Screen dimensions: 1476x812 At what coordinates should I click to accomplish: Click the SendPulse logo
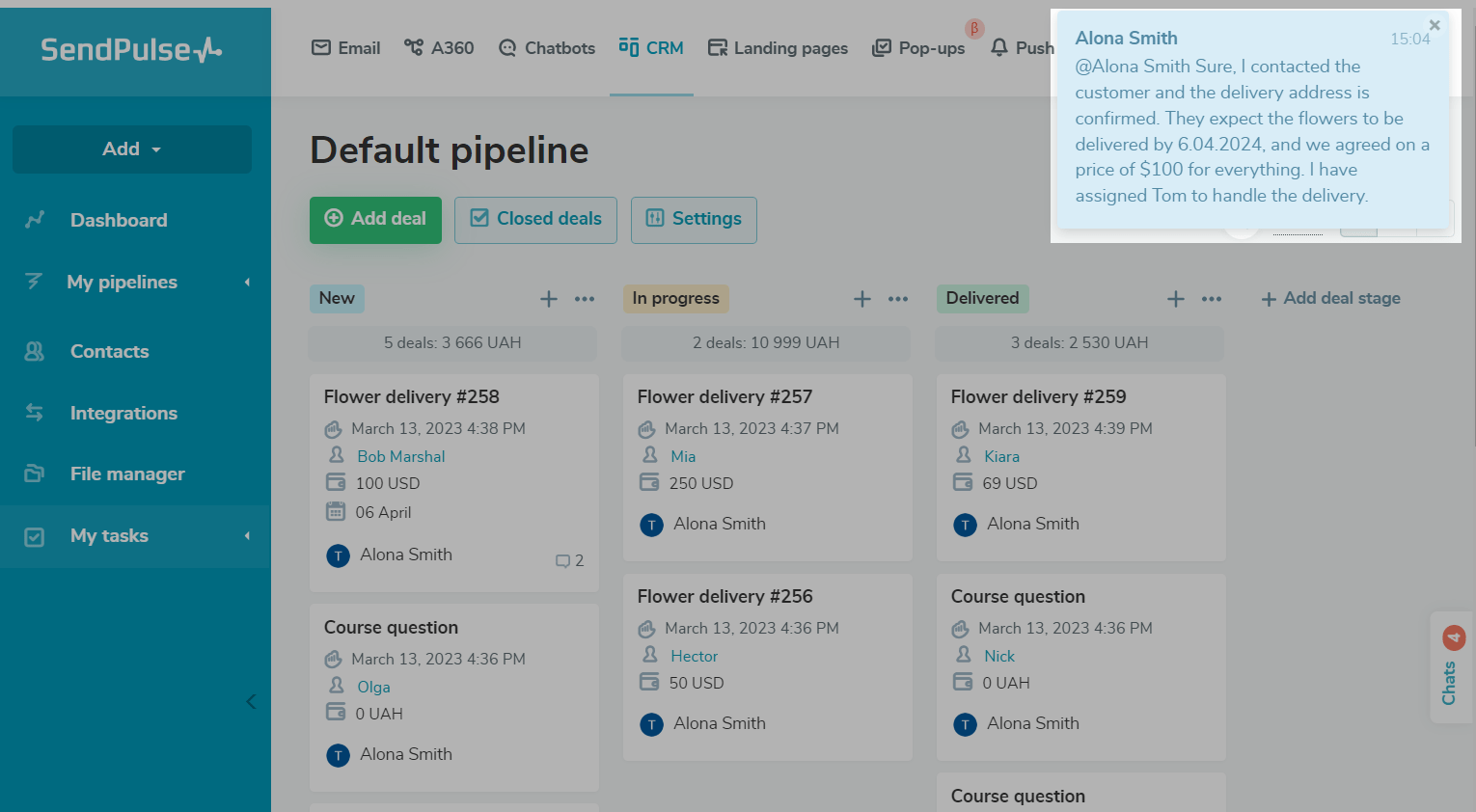pos(131,49)
